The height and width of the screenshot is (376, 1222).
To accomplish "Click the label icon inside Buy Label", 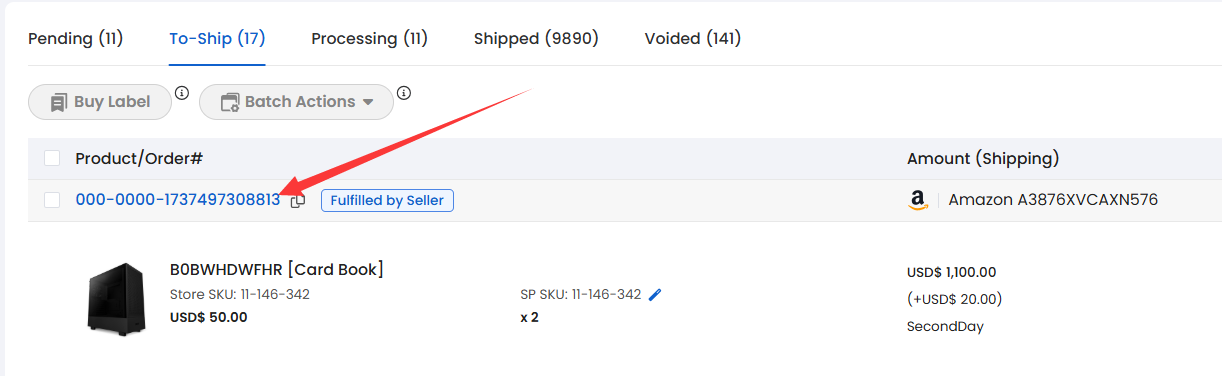I will [57, 102].
